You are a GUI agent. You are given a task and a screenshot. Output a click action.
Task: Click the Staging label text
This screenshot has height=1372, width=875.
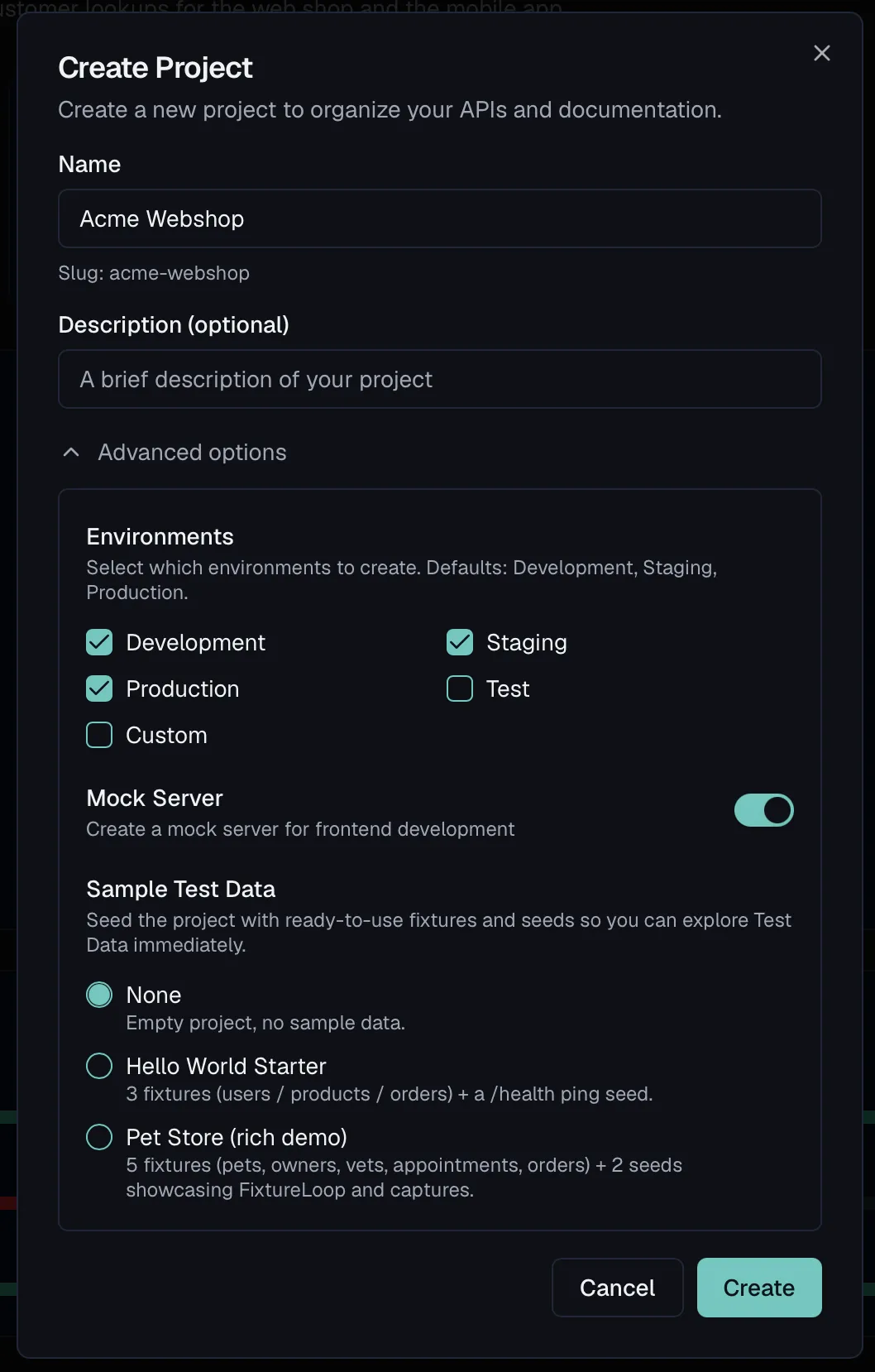(x=527, y=642)
